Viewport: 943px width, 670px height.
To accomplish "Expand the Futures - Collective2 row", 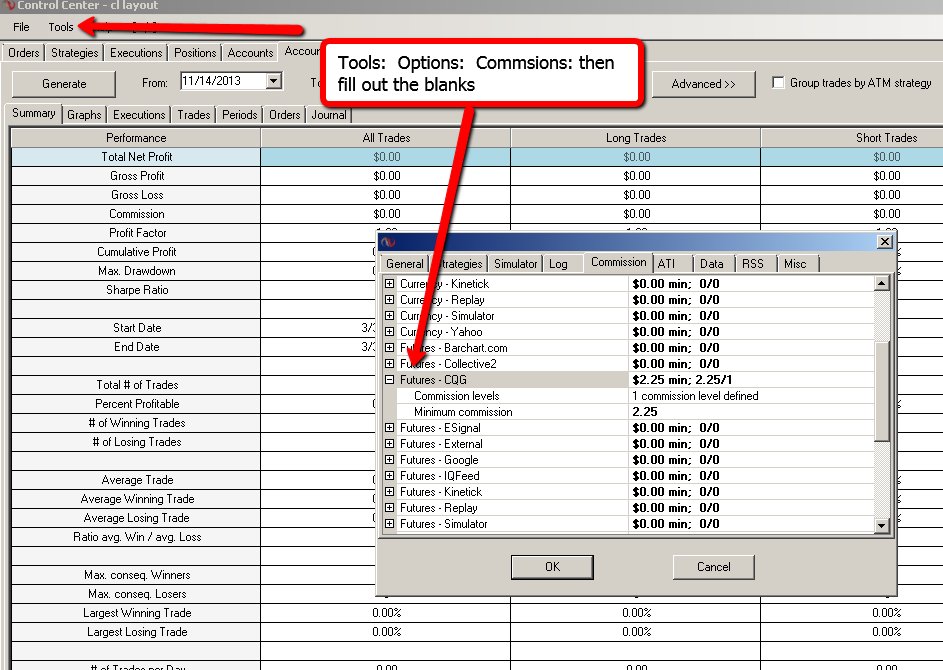I will click(390, 364).
